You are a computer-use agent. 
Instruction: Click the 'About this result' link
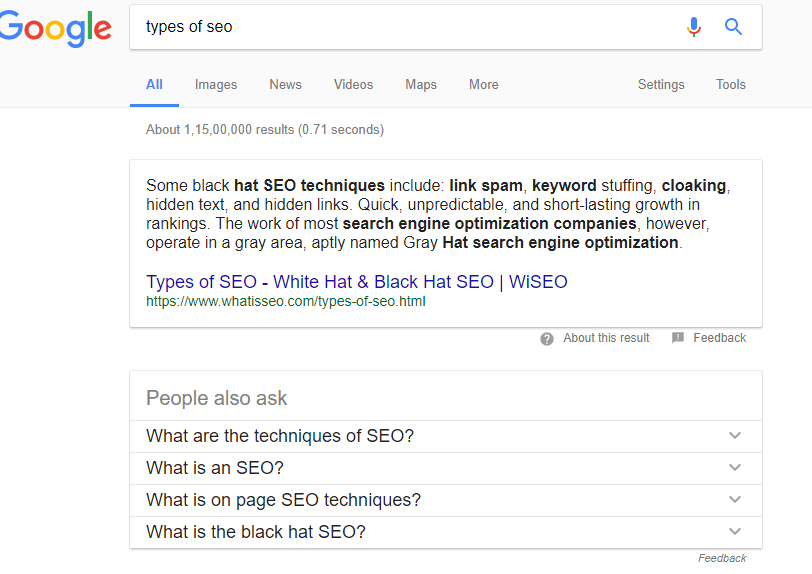coord(606,338)
